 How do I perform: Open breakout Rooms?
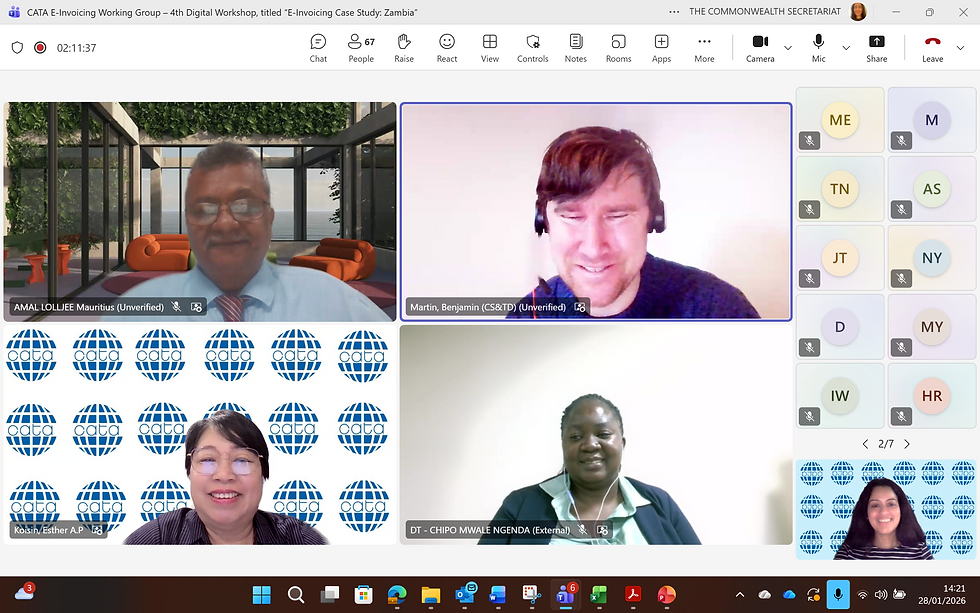[x=619, y=48]
